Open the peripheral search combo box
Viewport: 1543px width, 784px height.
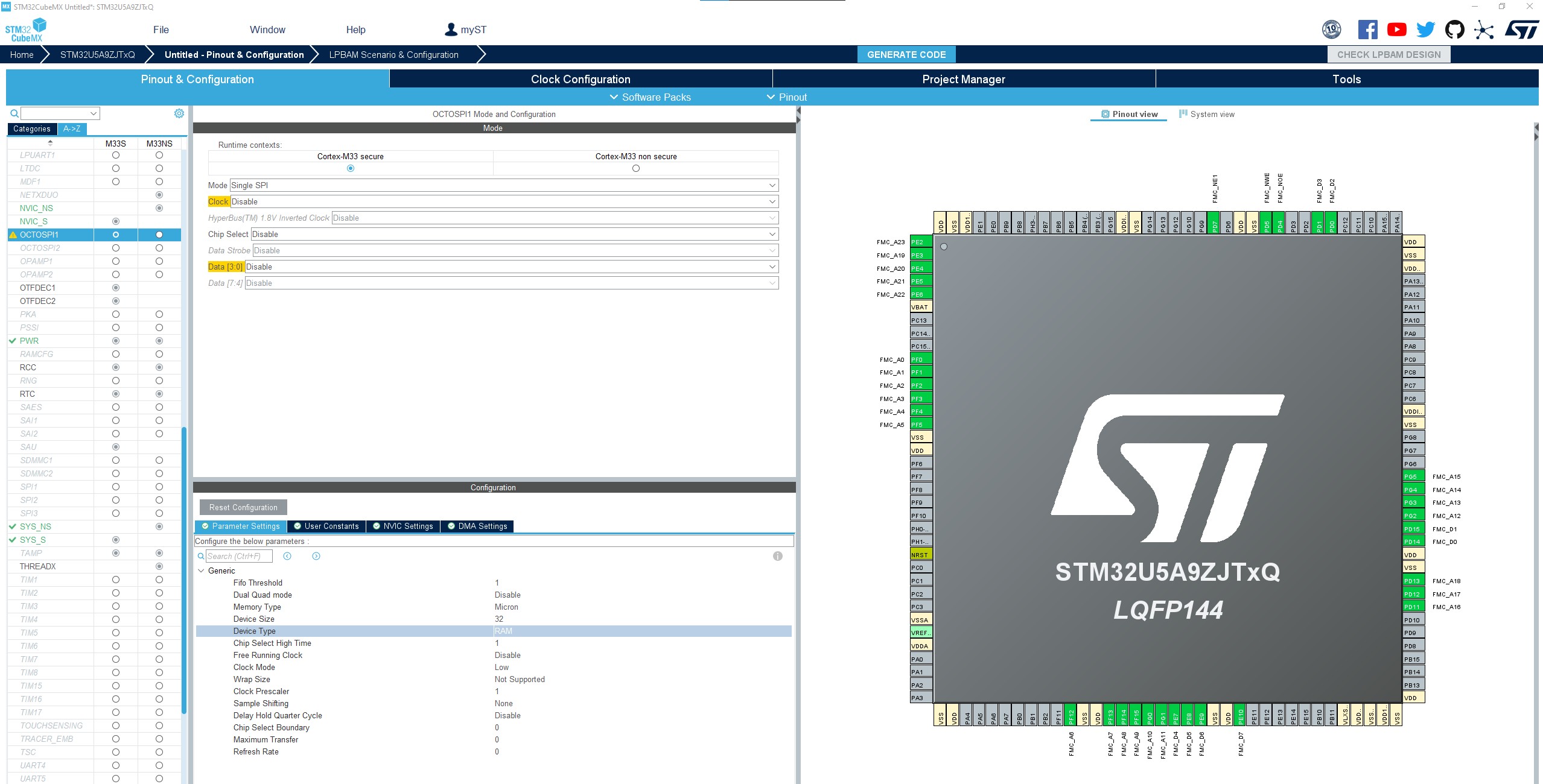(60, 113)
